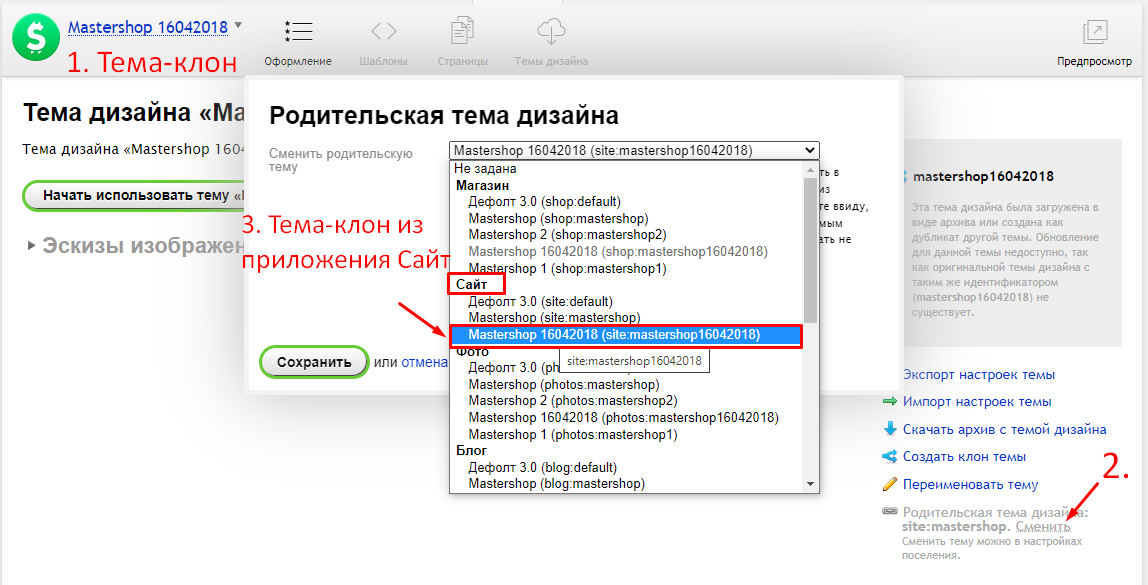Image resolution: width=1148 pixels, height=585 pixels.
Task: Click the Переименовать тему link
Action: click(x=970, y=485)
